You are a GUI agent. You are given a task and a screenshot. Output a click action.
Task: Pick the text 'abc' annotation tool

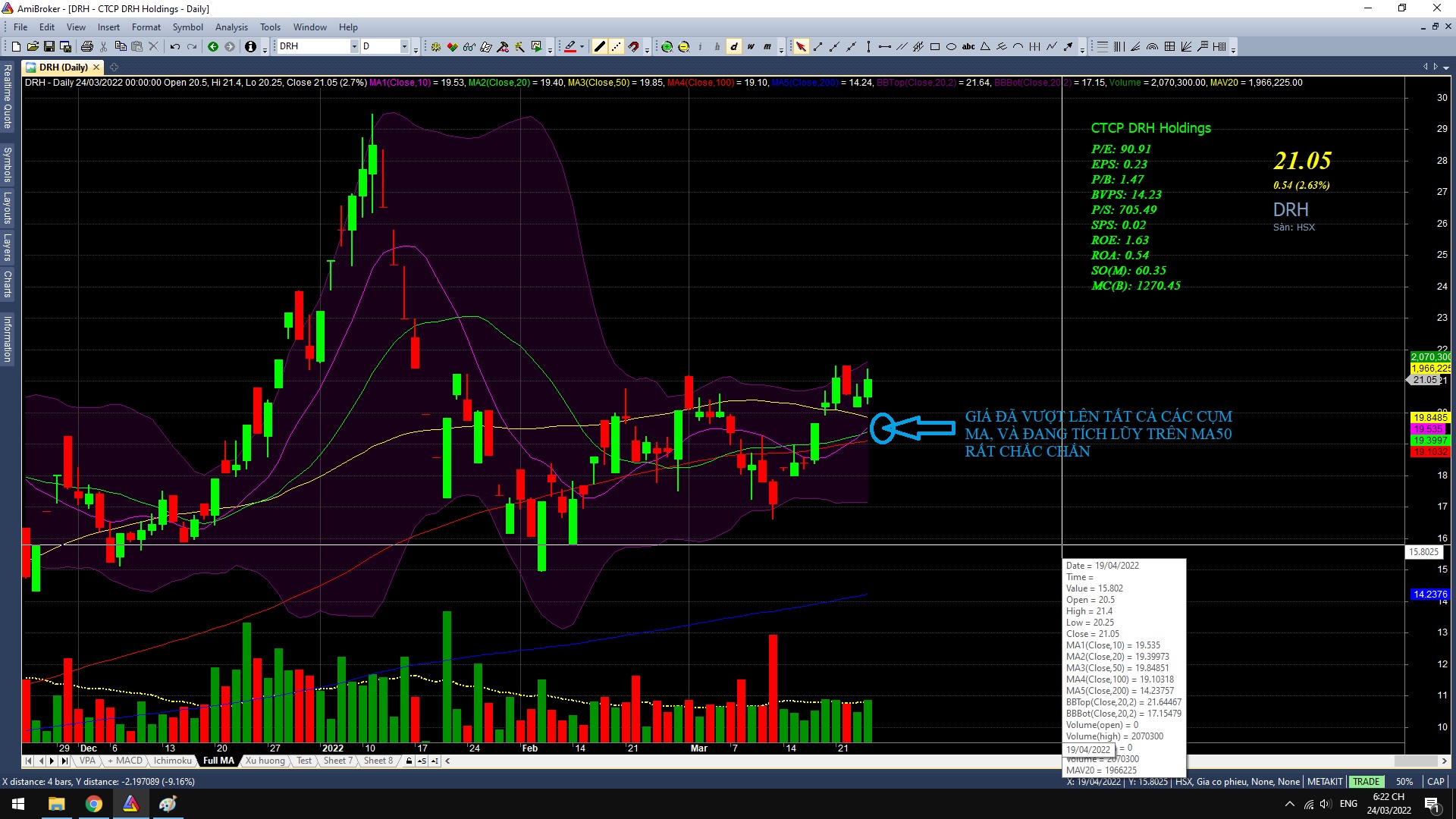tap(968, 47)
